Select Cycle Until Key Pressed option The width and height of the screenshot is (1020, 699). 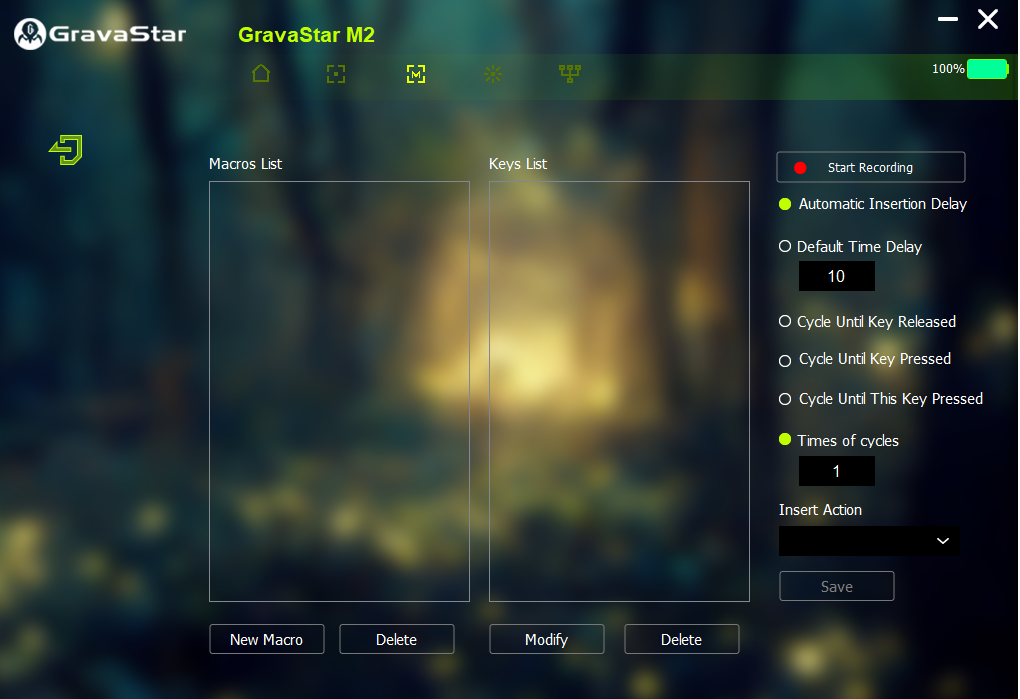(x=786, y=360)
